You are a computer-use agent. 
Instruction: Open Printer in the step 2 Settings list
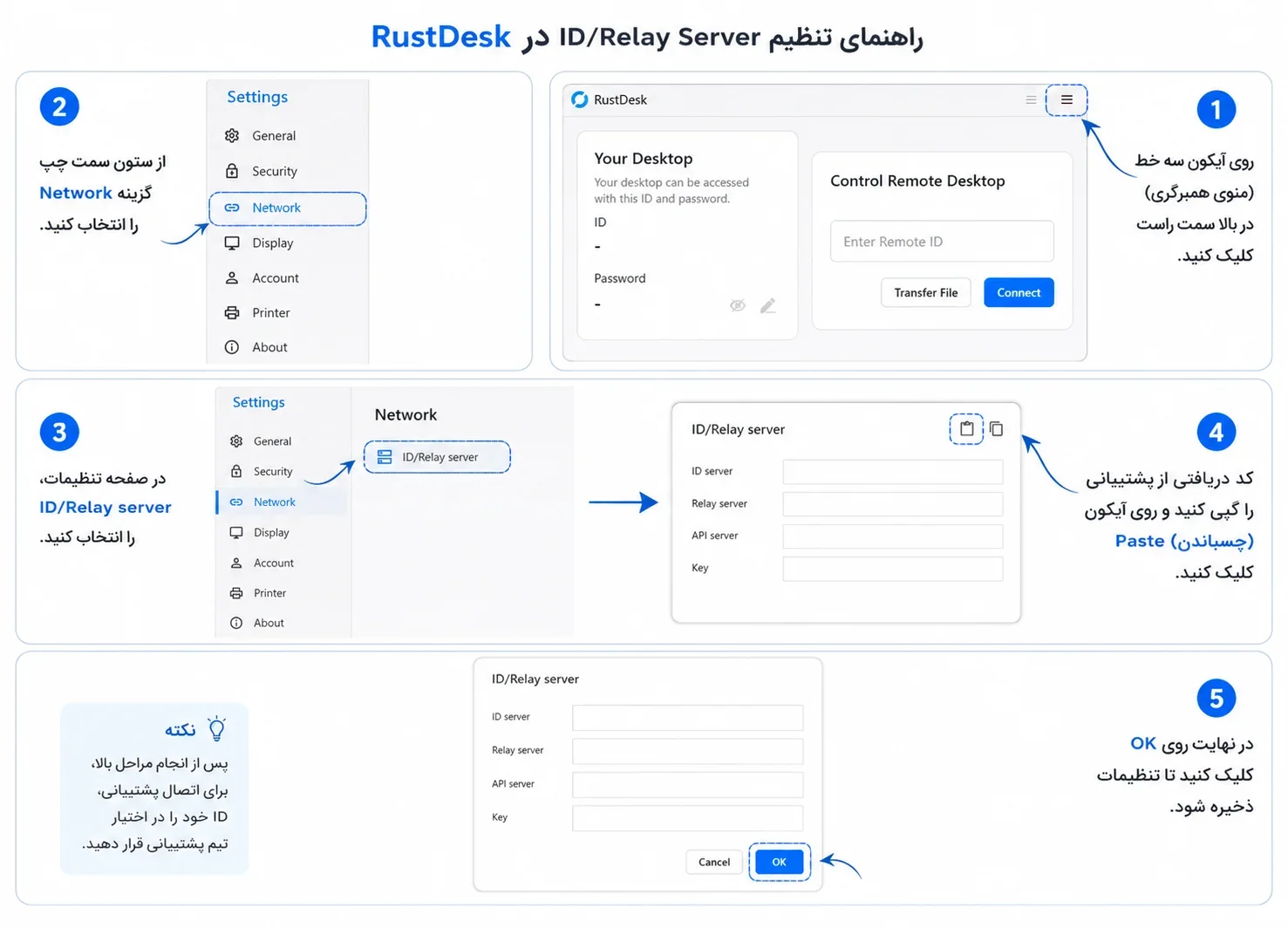288,313
